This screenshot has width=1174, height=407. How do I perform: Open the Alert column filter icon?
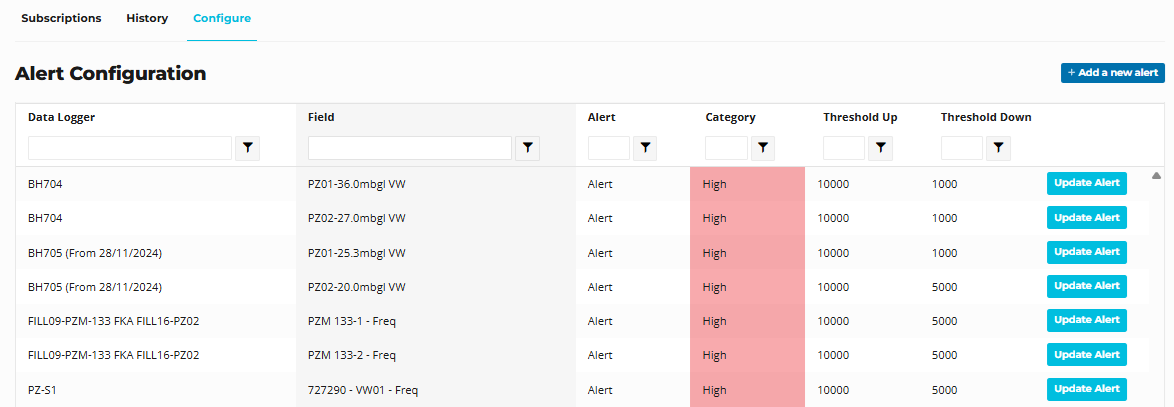(646, 148)
